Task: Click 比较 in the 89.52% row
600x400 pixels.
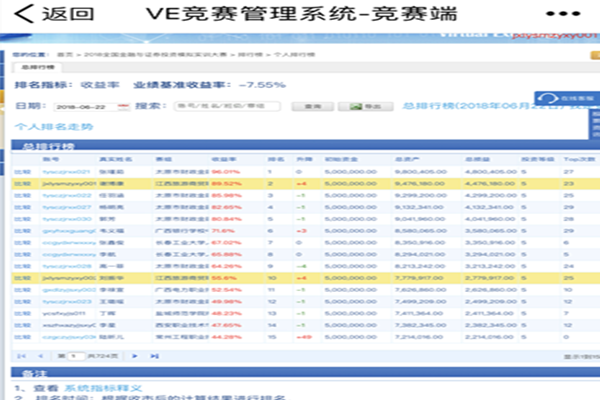Action: click(x=23, y=184)
